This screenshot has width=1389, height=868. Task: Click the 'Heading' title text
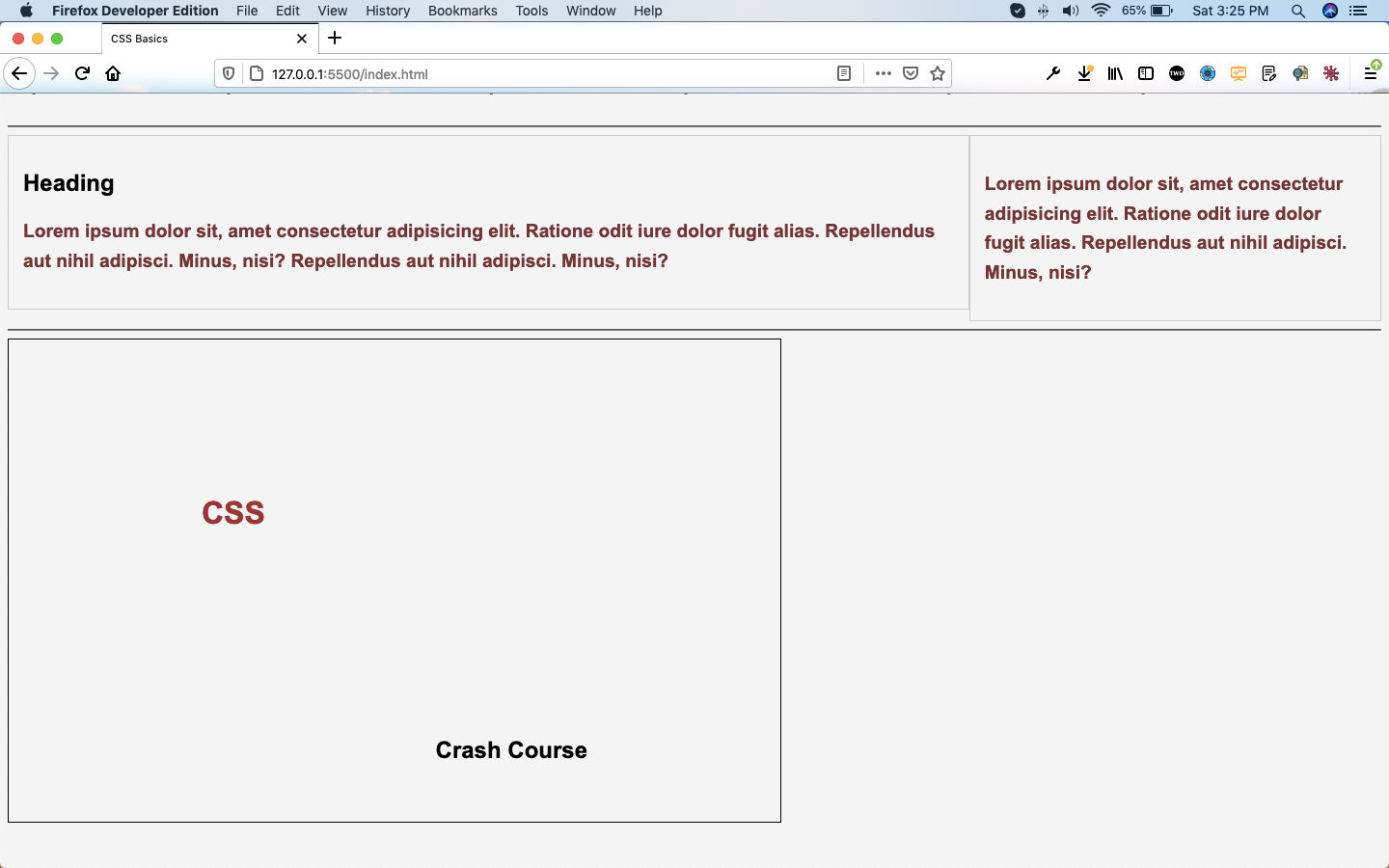(x=68, y=183)
